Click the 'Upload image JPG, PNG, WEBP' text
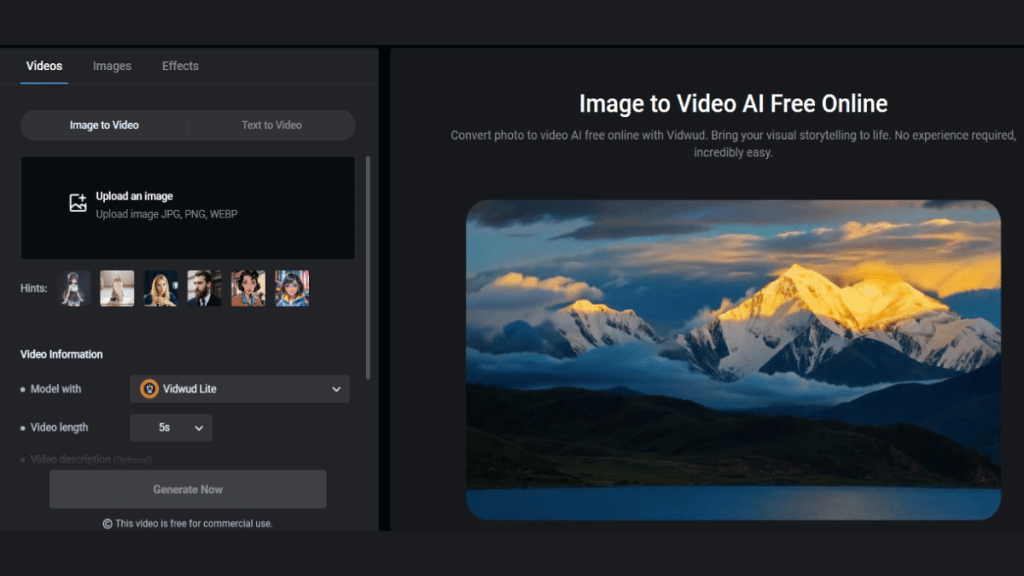The image size is (1024, 576). (x=167, y=214)
